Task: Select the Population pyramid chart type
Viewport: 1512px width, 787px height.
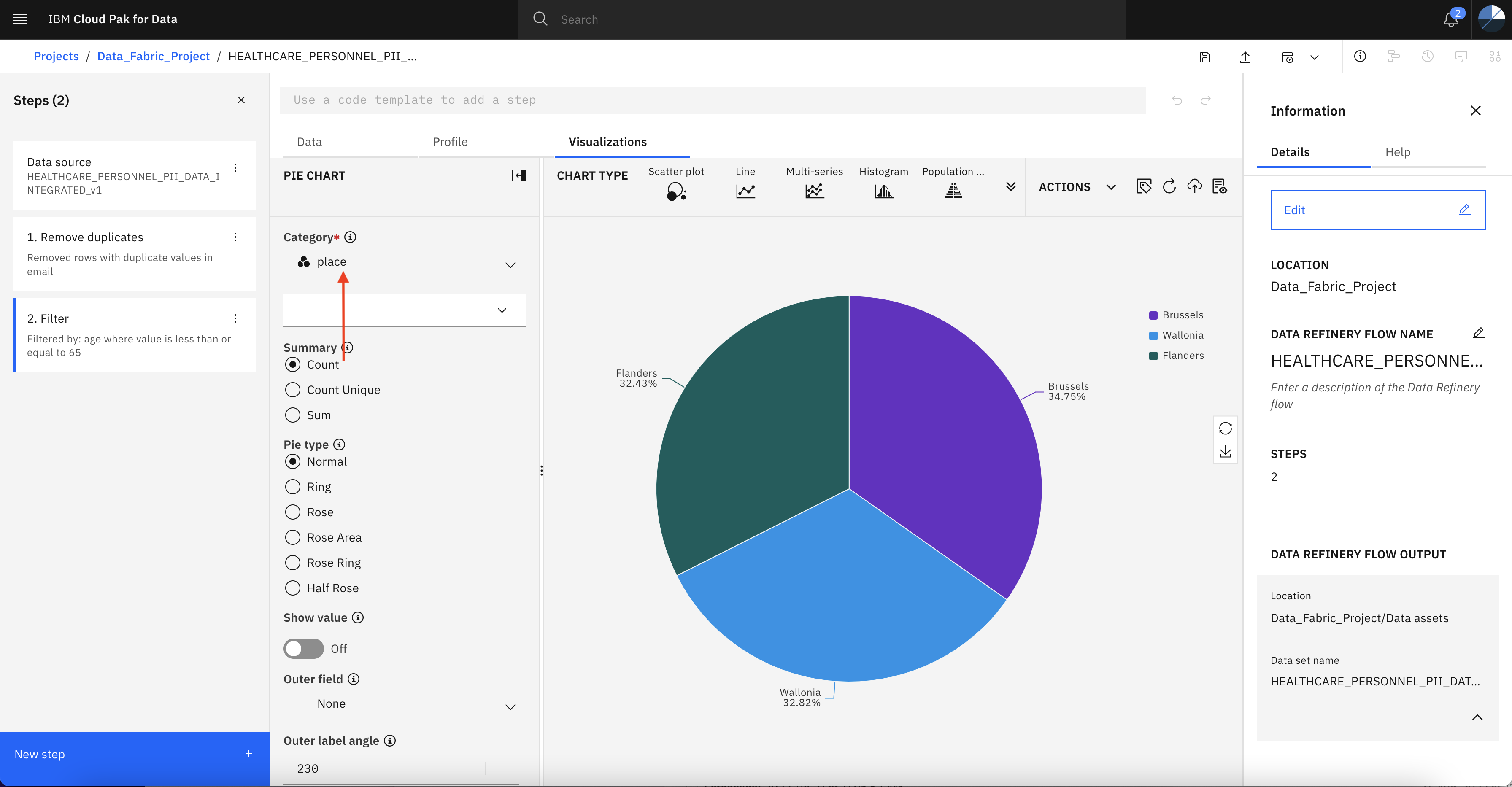Action: (x=953, y=184)
